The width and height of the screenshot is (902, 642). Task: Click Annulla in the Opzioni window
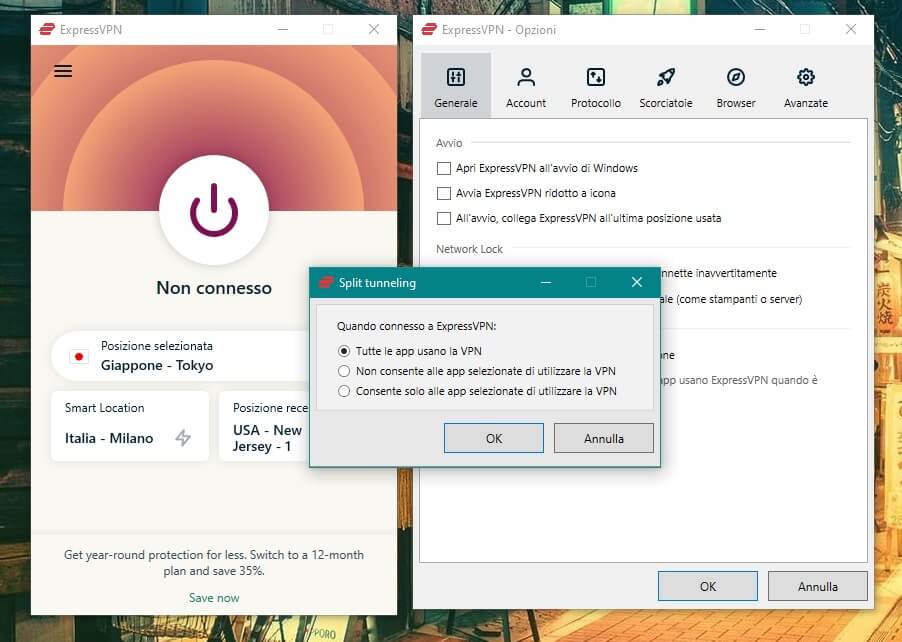tap(817, 586)
